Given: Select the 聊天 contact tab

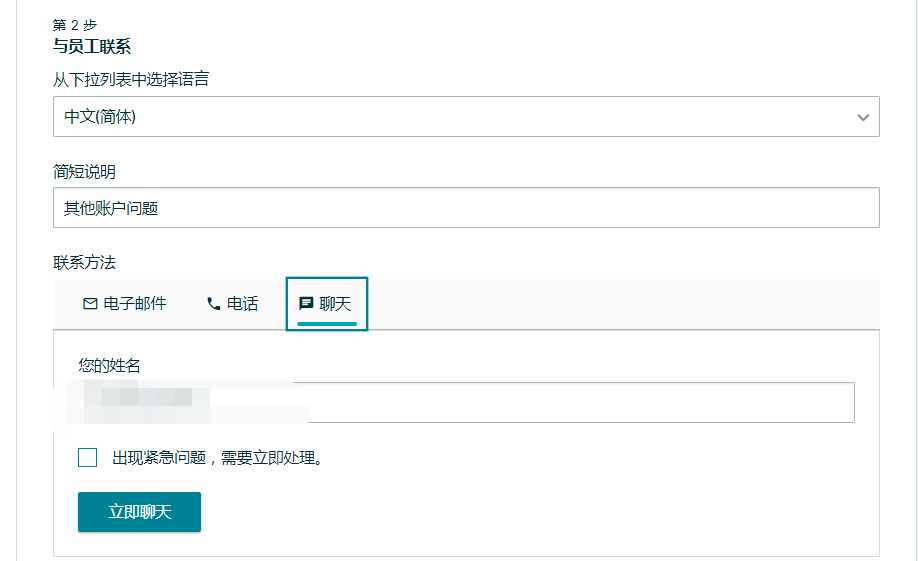Looking at the screenshot, I should (327, 304).
